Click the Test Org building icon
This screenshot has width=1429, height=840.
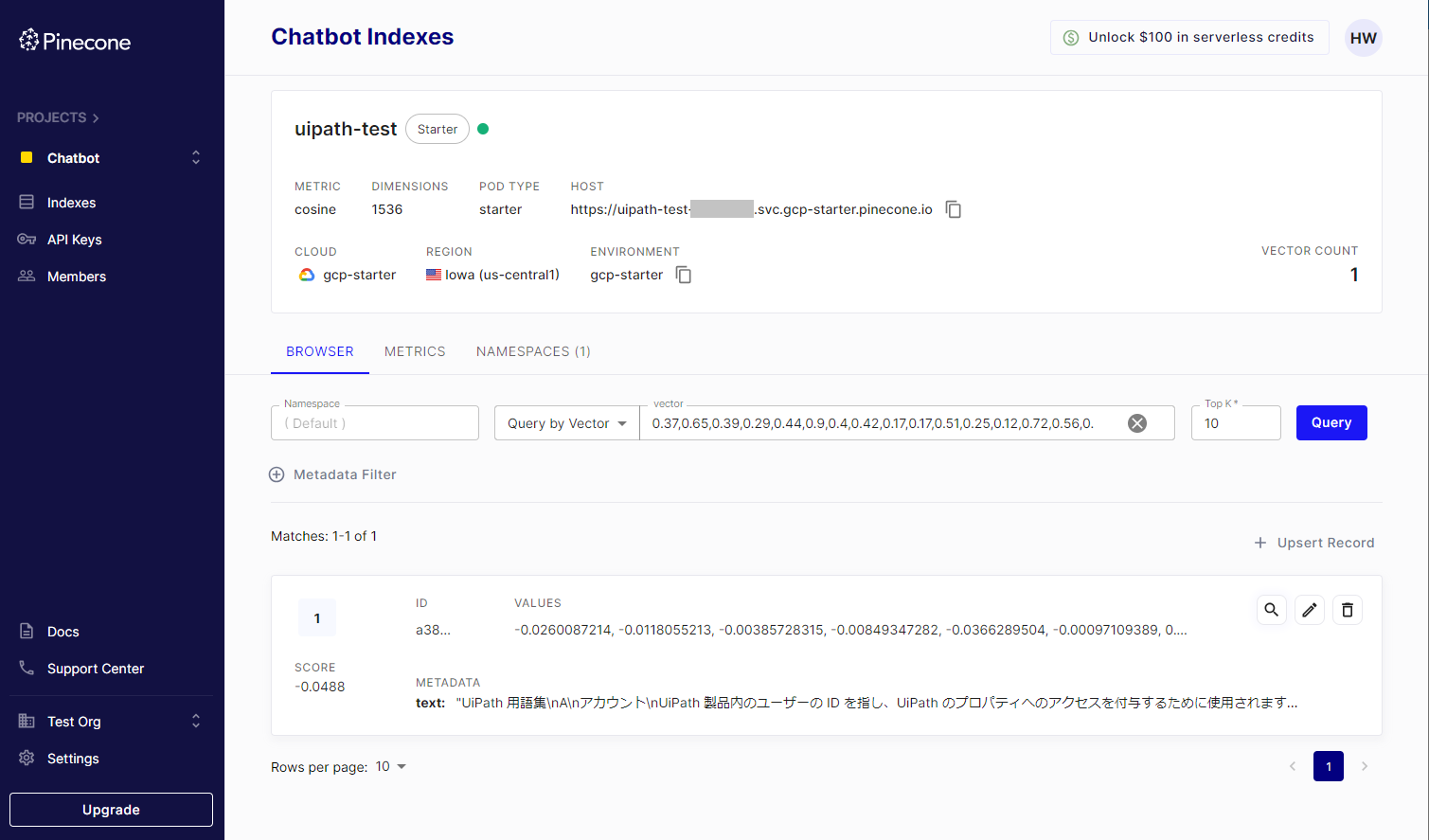pyautogui.click(x=27, y=721)
